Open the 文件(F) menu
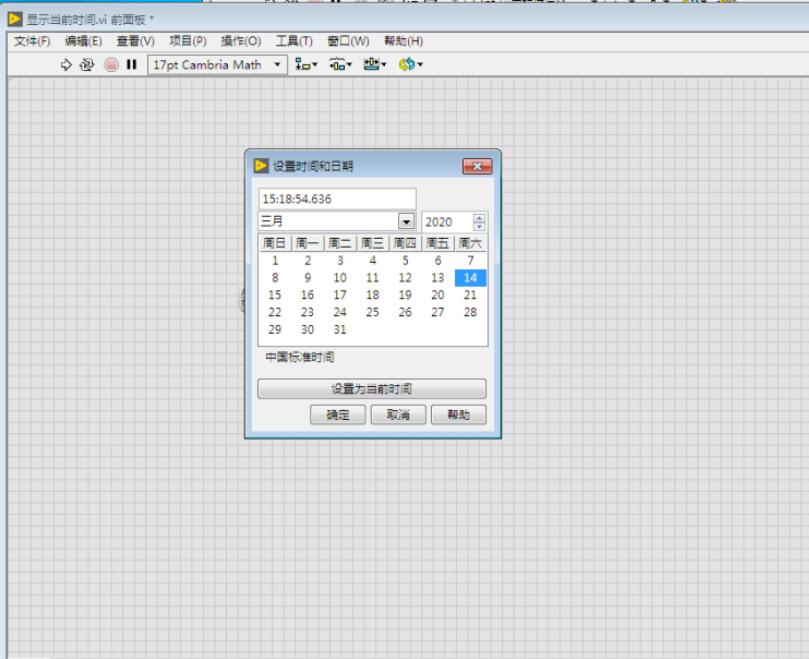This screenshot has height=659, width=809. pyautogui.click(x=32, y=41)
